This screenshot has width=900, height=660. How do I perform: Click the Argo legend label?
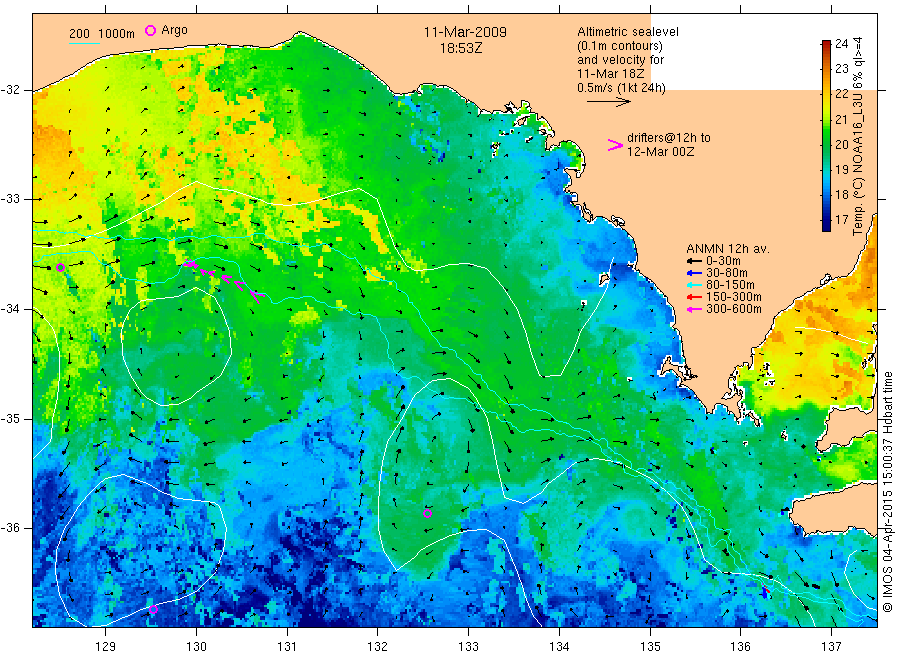click(174, 30)
